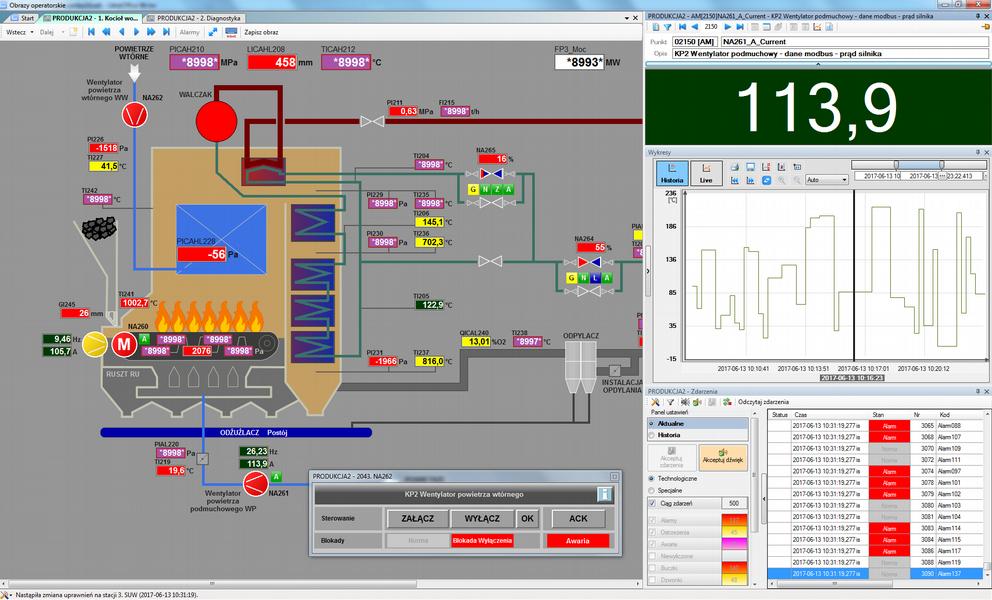The image size is (992, 600).
Task: Click the screen capture monitor icon
Action: [x=231, y=32]
